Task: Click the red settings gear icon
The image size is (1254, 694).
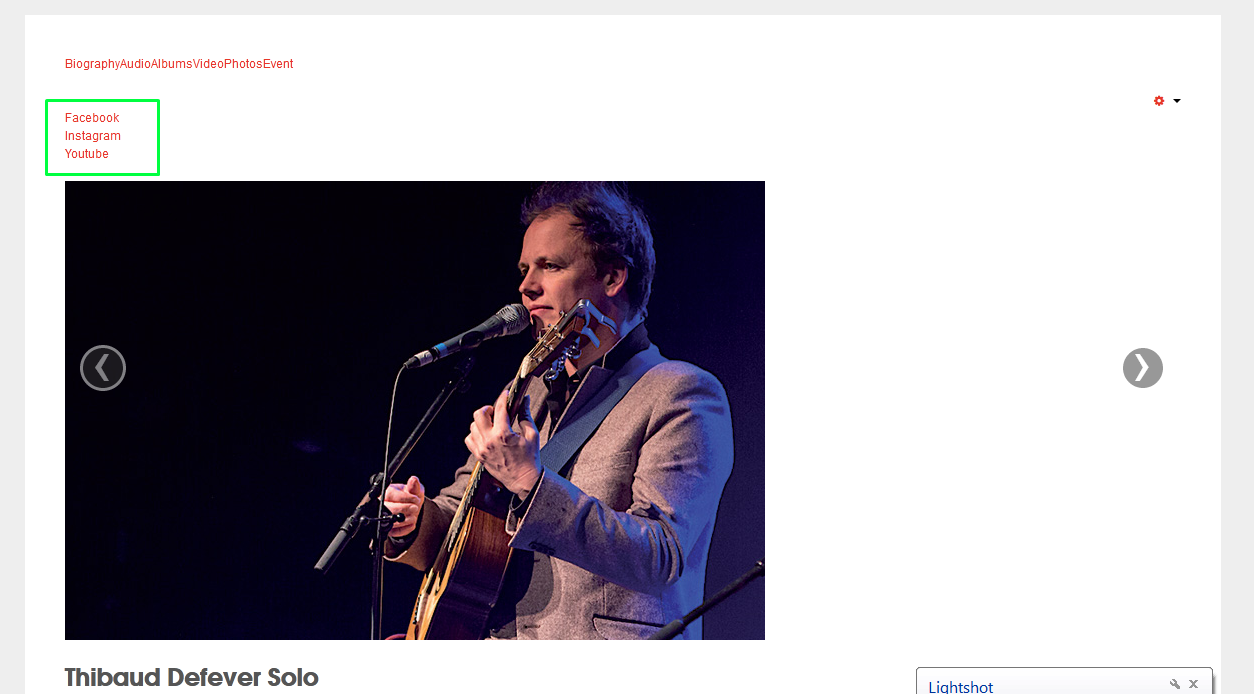Action: point(1159,101)
